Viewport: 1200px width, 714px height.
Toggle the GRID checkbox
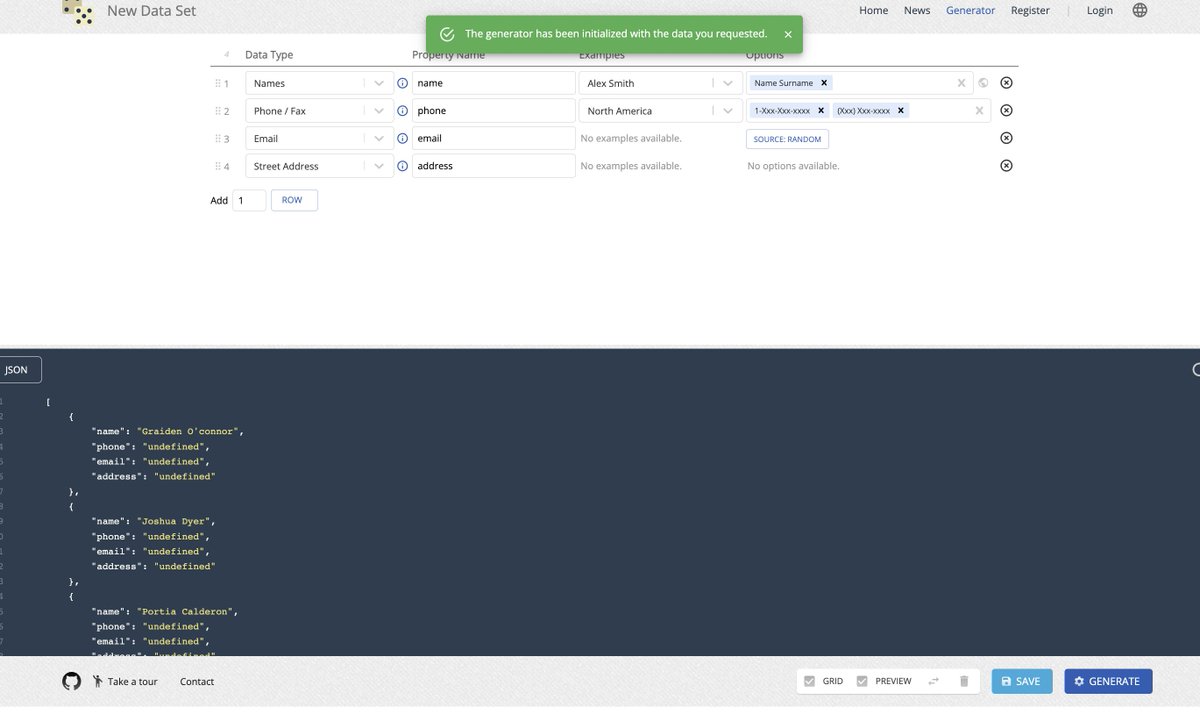(x=809, y=681)
